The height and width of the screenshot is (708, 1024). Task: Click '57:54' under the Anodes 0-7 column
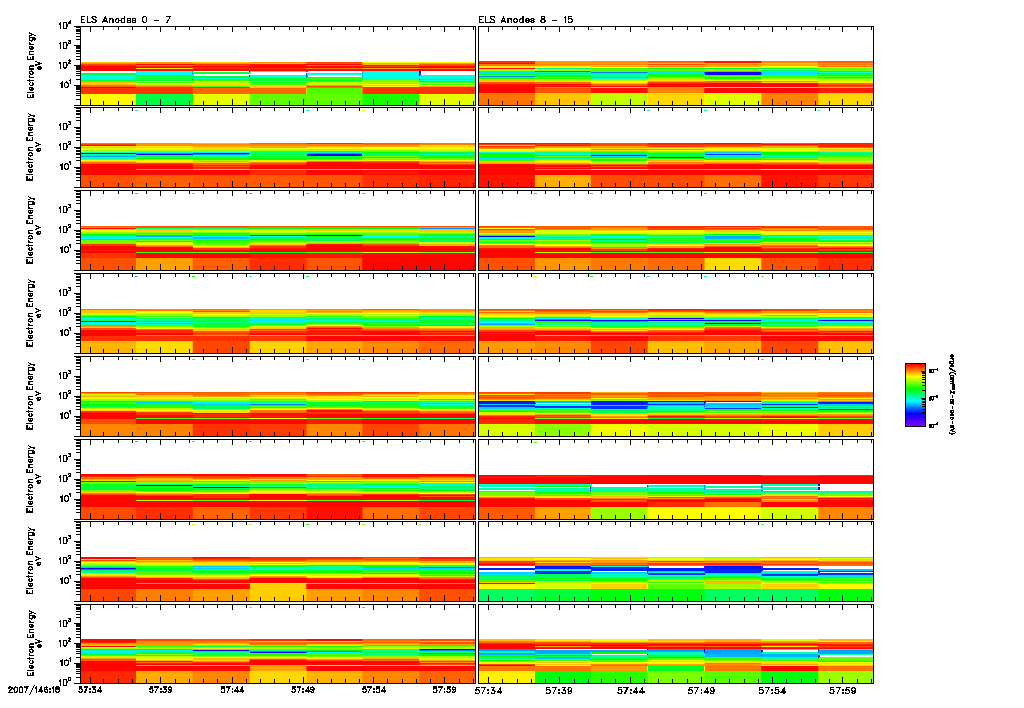pyautogui.click(x=374, y=689)
